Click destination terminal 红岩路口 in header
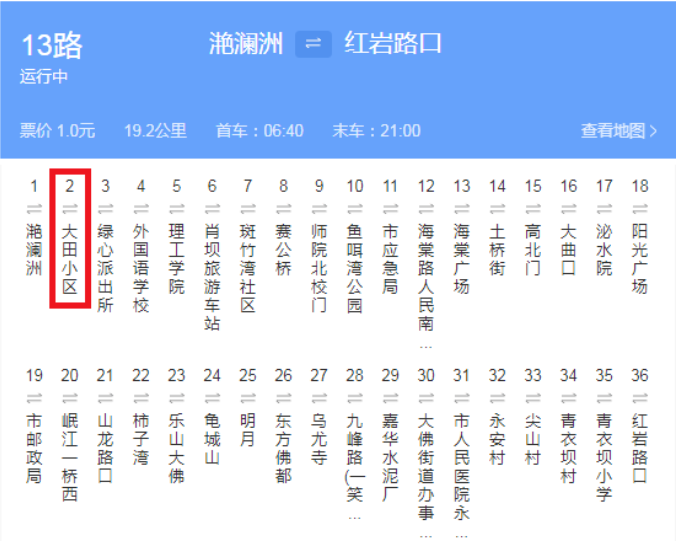Image resolution: width=676 pixels, height=558 pixels. (393, 43)
